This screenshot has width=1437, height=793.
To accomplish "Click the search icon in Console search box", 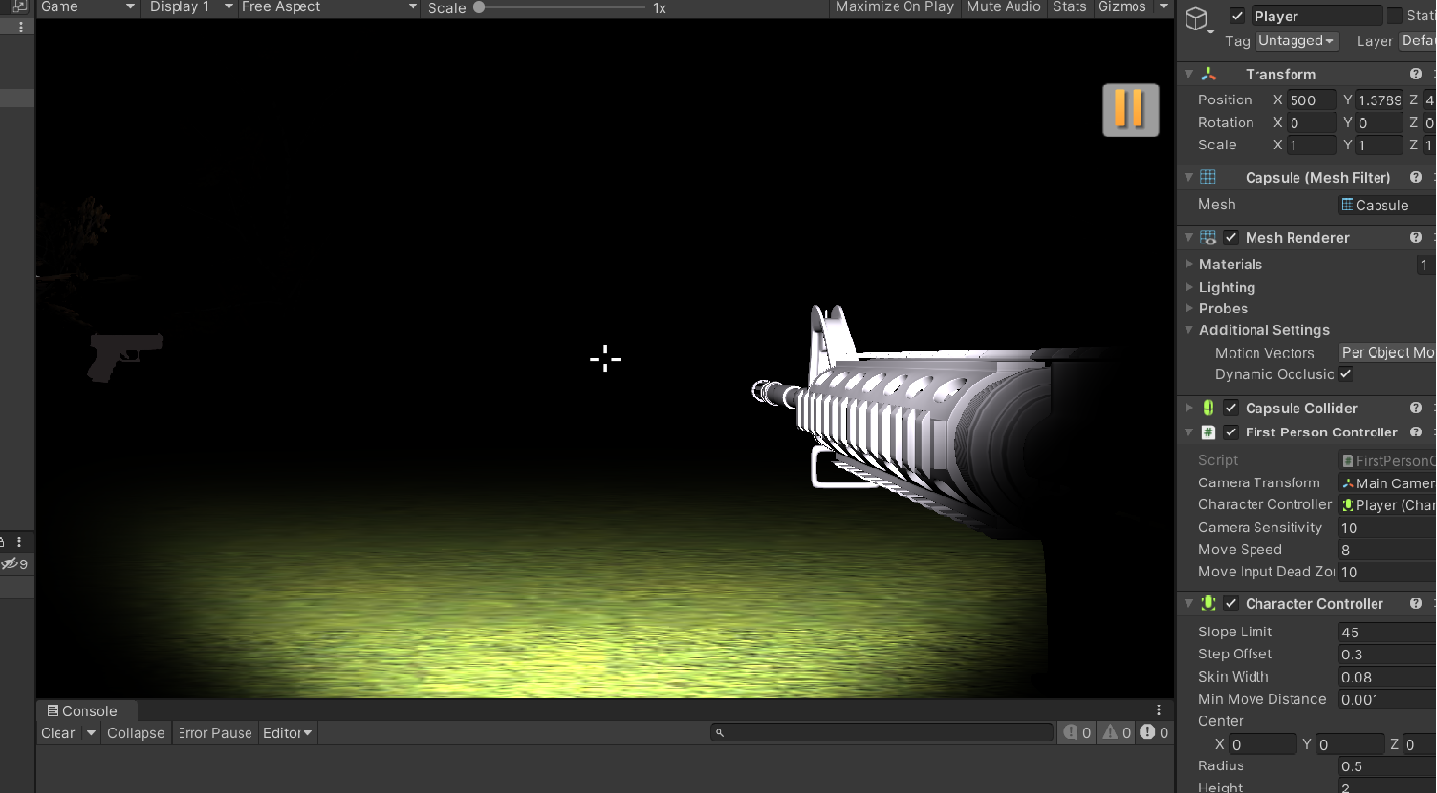I will coord(720,733).
